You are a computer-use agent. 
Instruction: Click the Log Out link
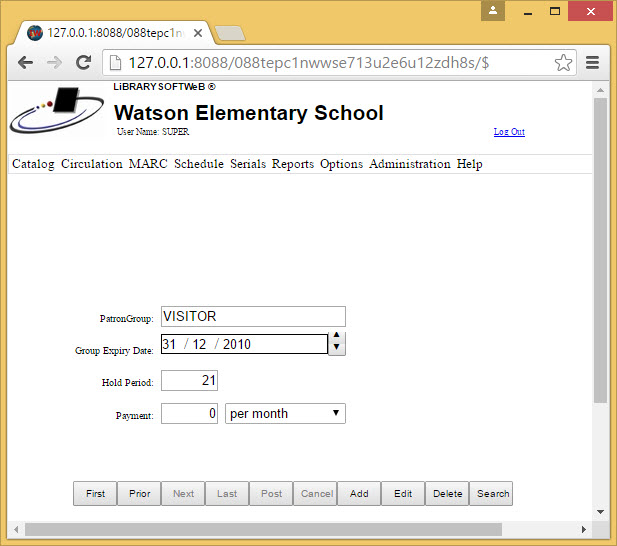[x=508, y=132]
